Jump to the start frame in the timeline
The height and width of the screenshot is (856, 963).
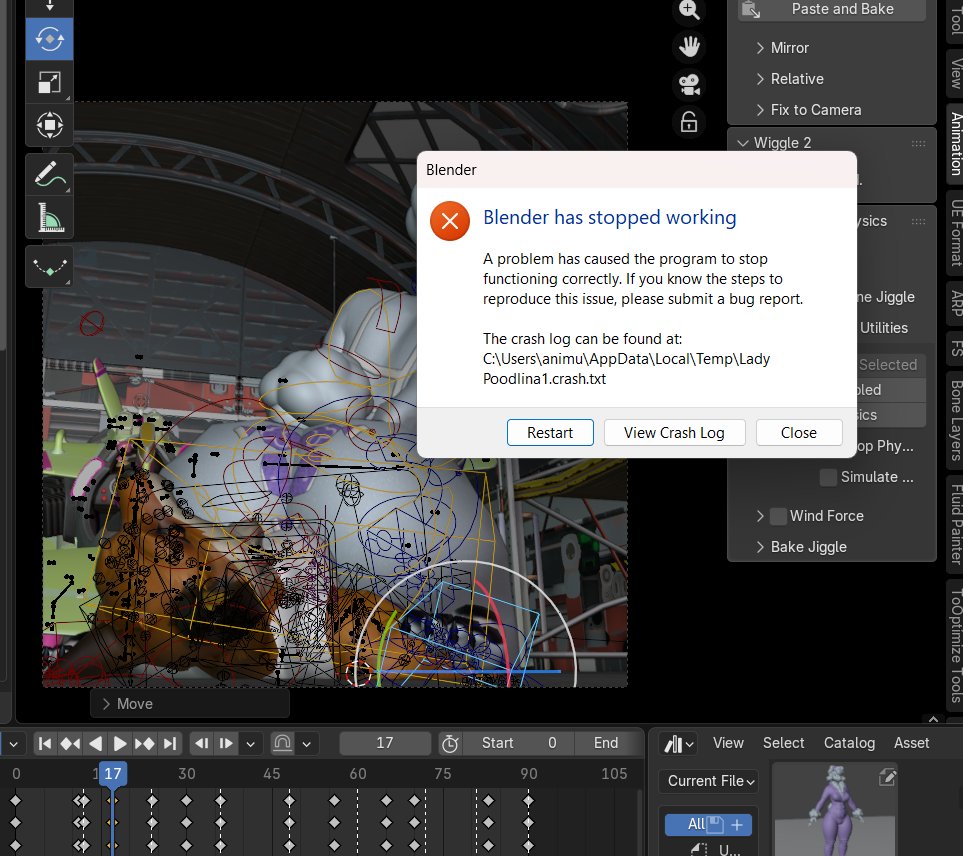click(x=45, y=744)
